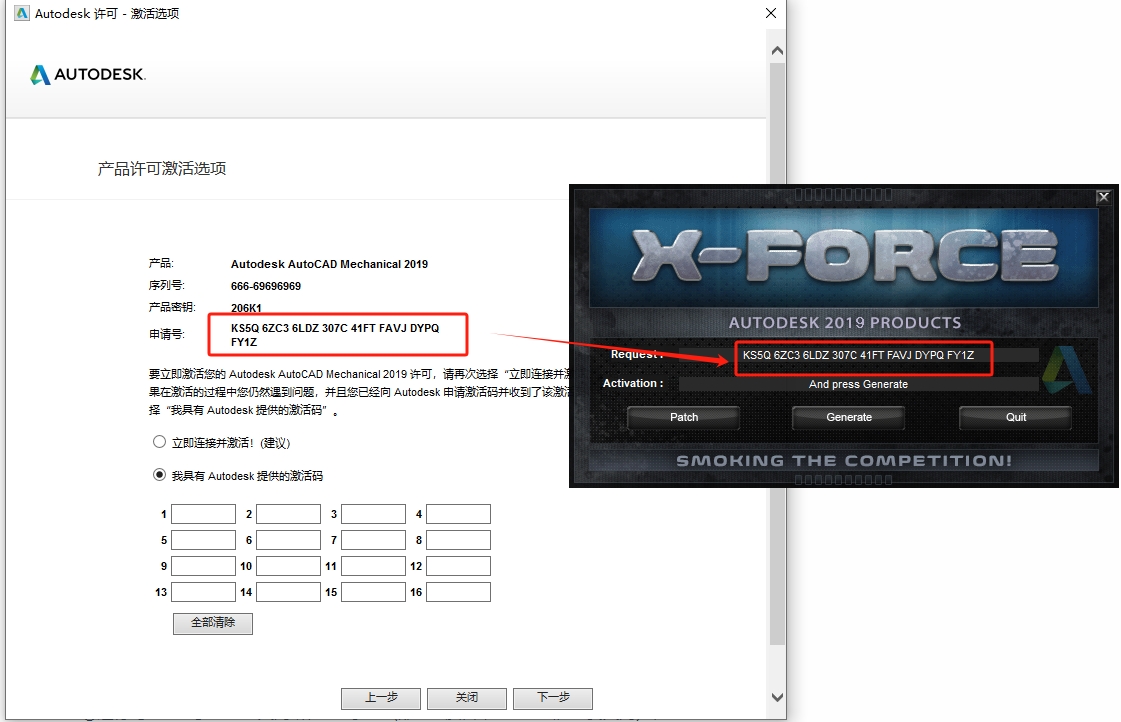Viewport: 1121px width, 722px height.
Task: Select 我具有 Autodesk 提供的激活码 radio option
Action: pyautogui.click(x=159, y=475)
